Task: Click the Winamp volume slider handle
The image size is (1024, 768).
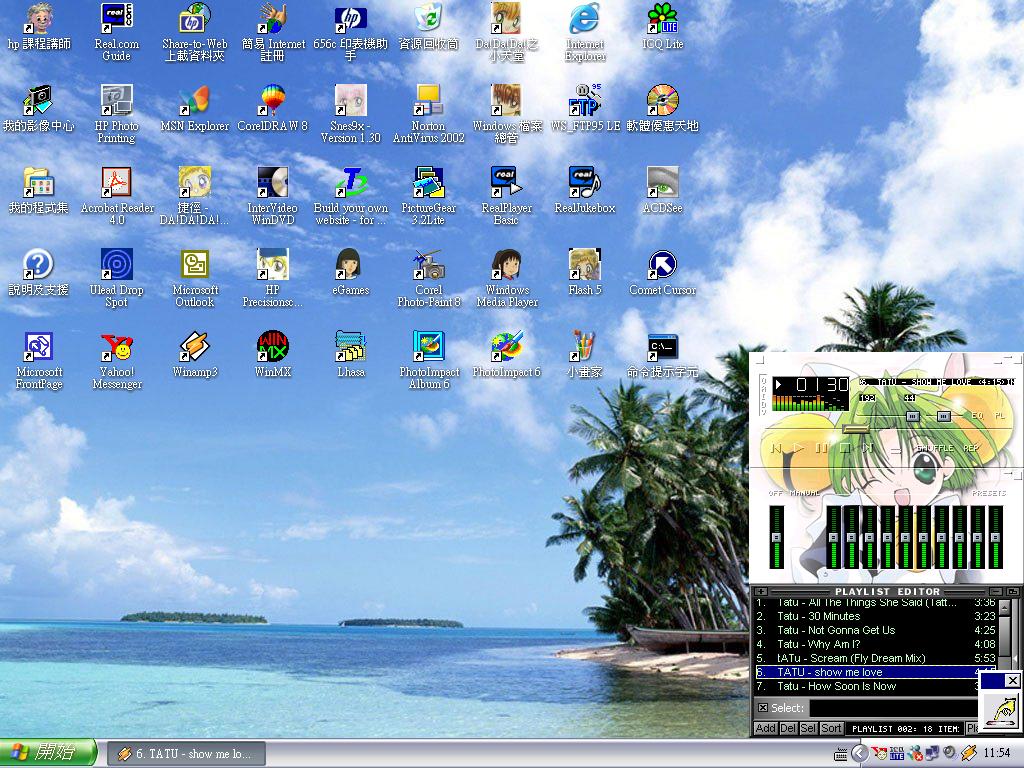Action: (x=913, y=416)
